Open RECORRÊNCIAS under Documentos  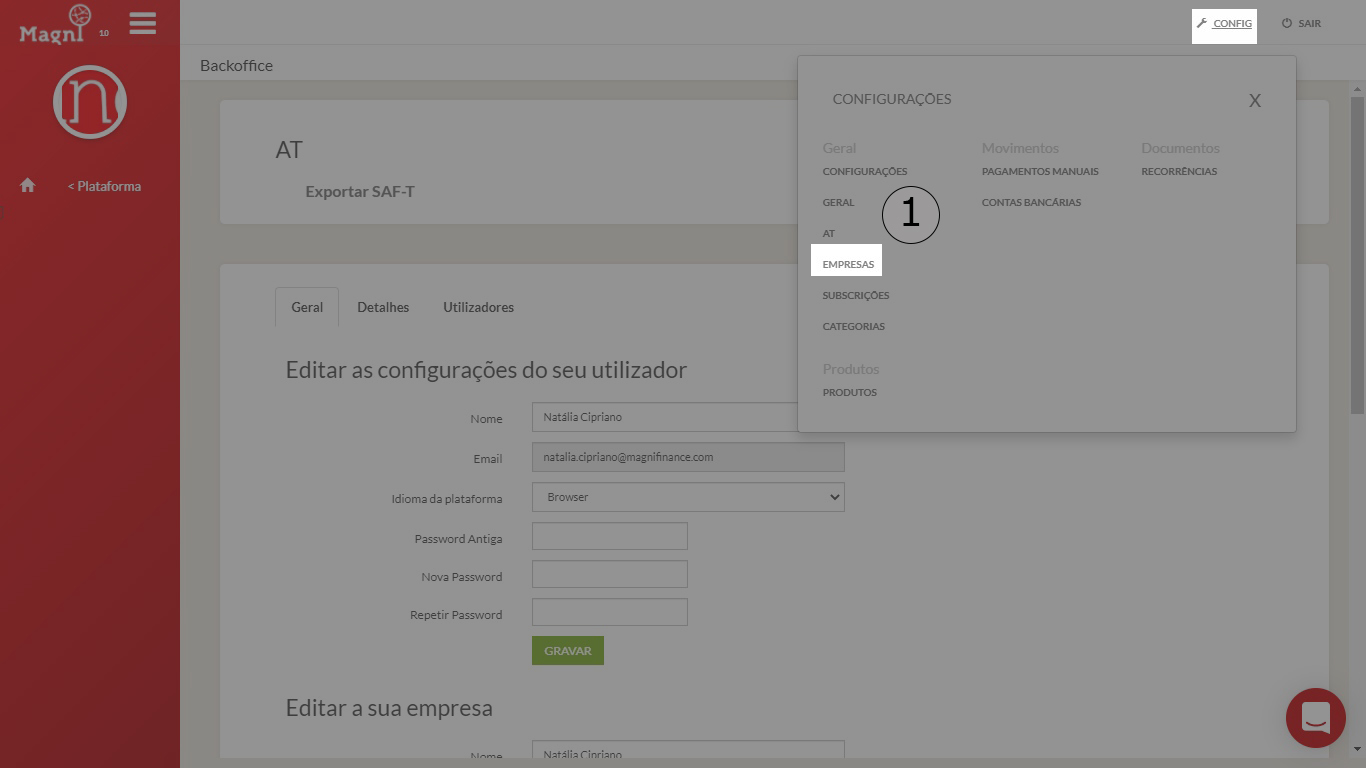click(1180, 170)
